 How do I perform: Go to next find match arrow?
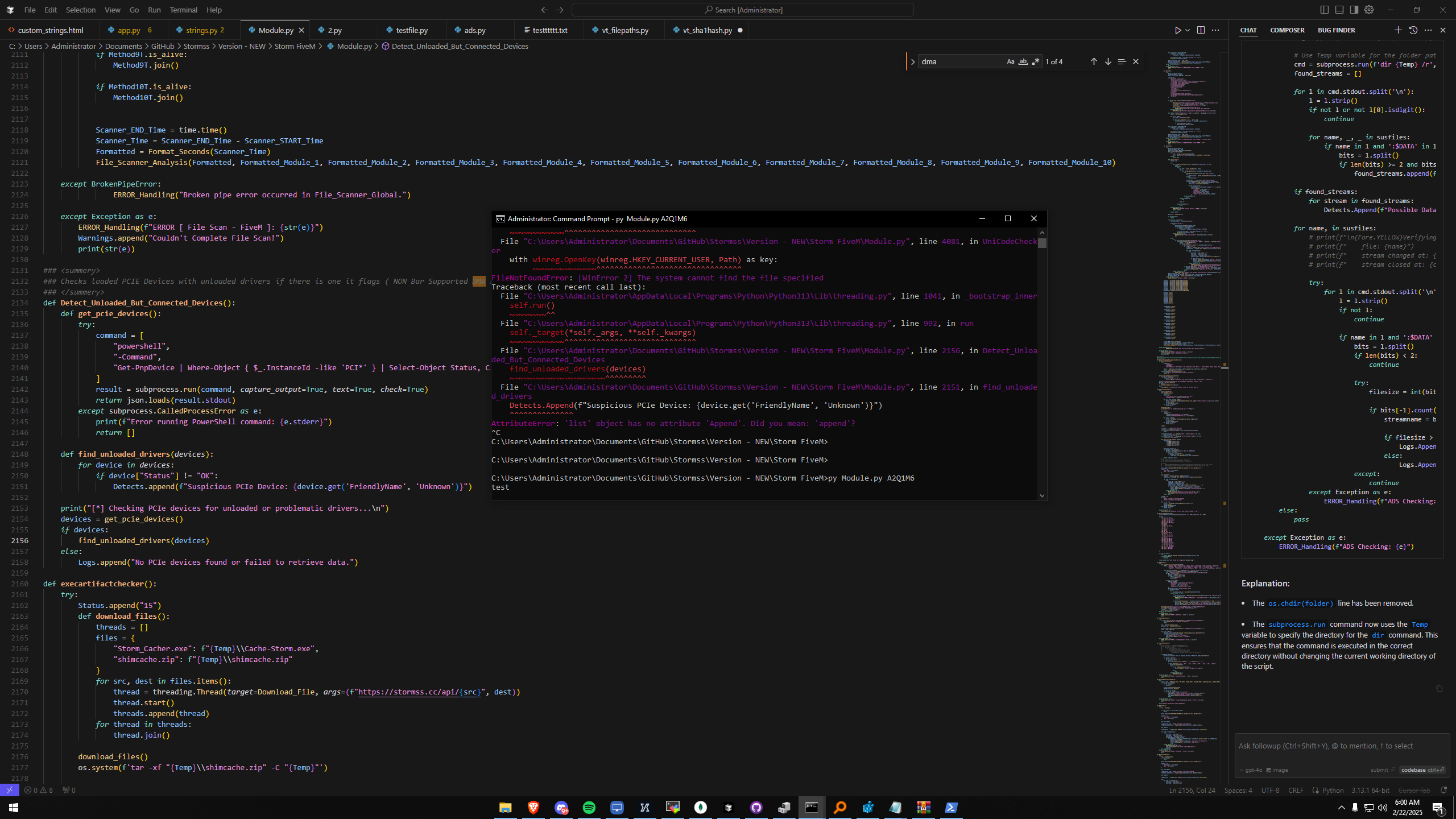point(1108,61)
